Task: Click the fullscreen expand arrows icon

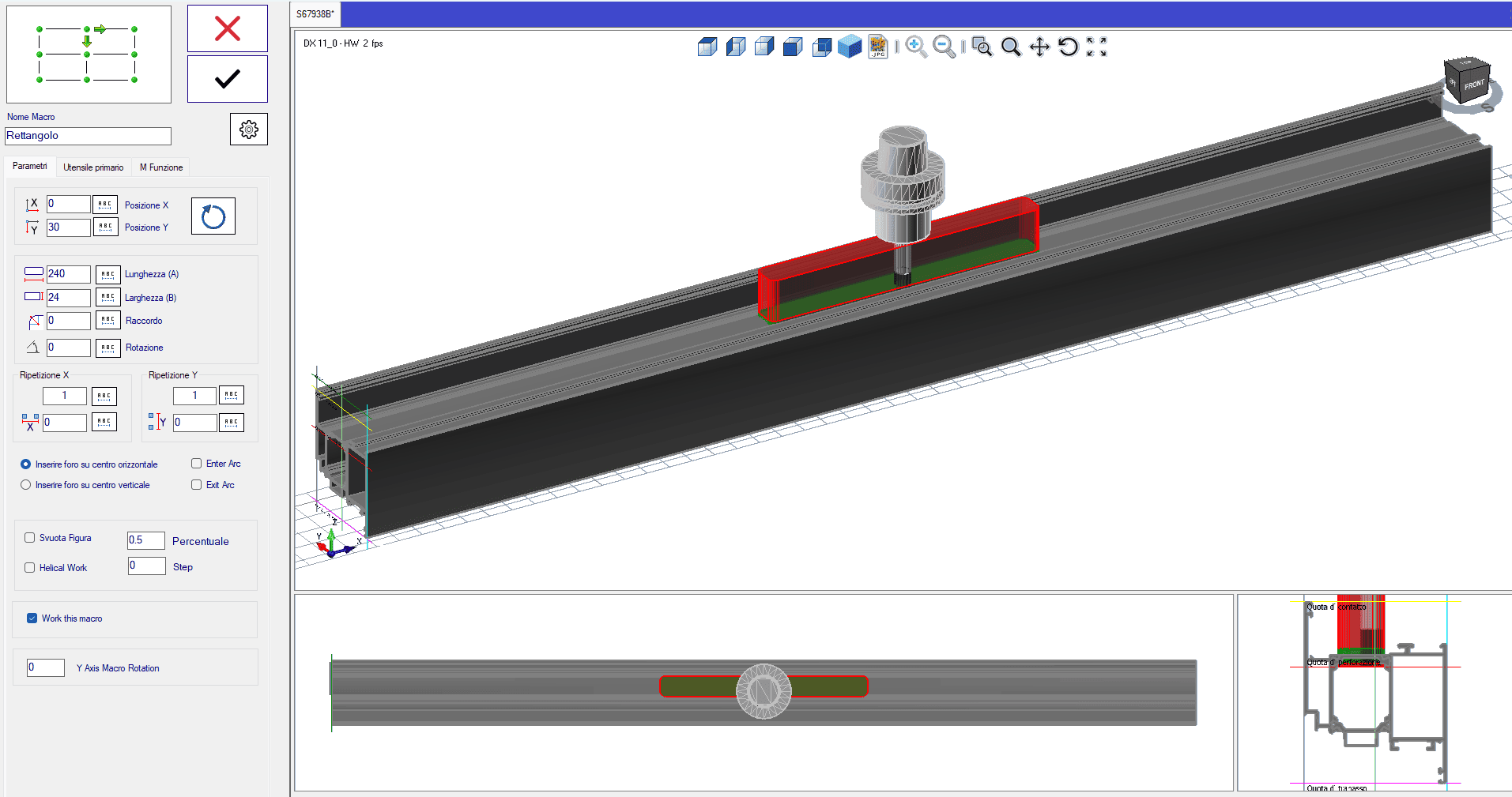Action: pos(1096,47)
